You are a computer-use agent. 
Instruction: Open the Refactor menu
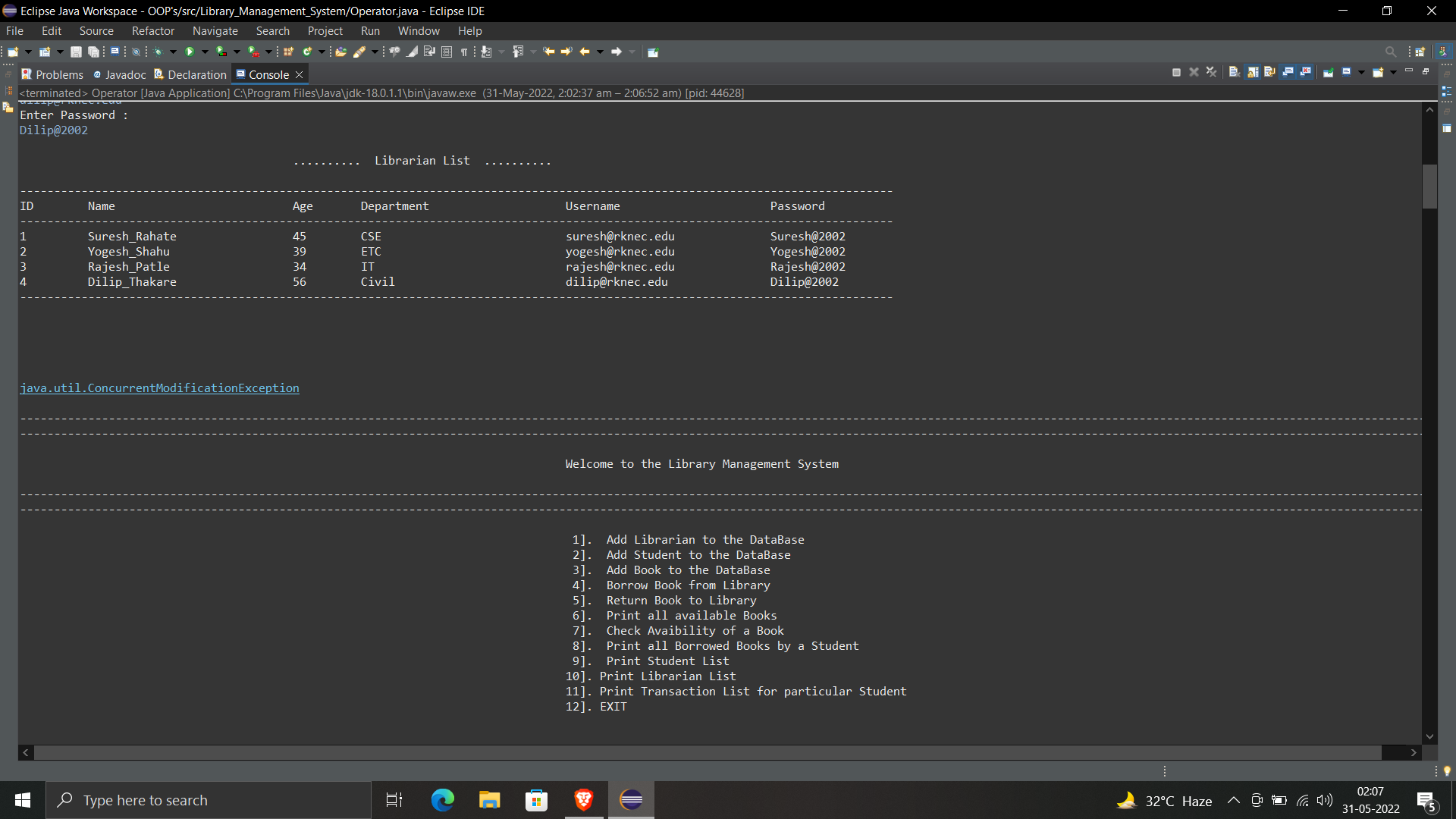tap(152, 31)
